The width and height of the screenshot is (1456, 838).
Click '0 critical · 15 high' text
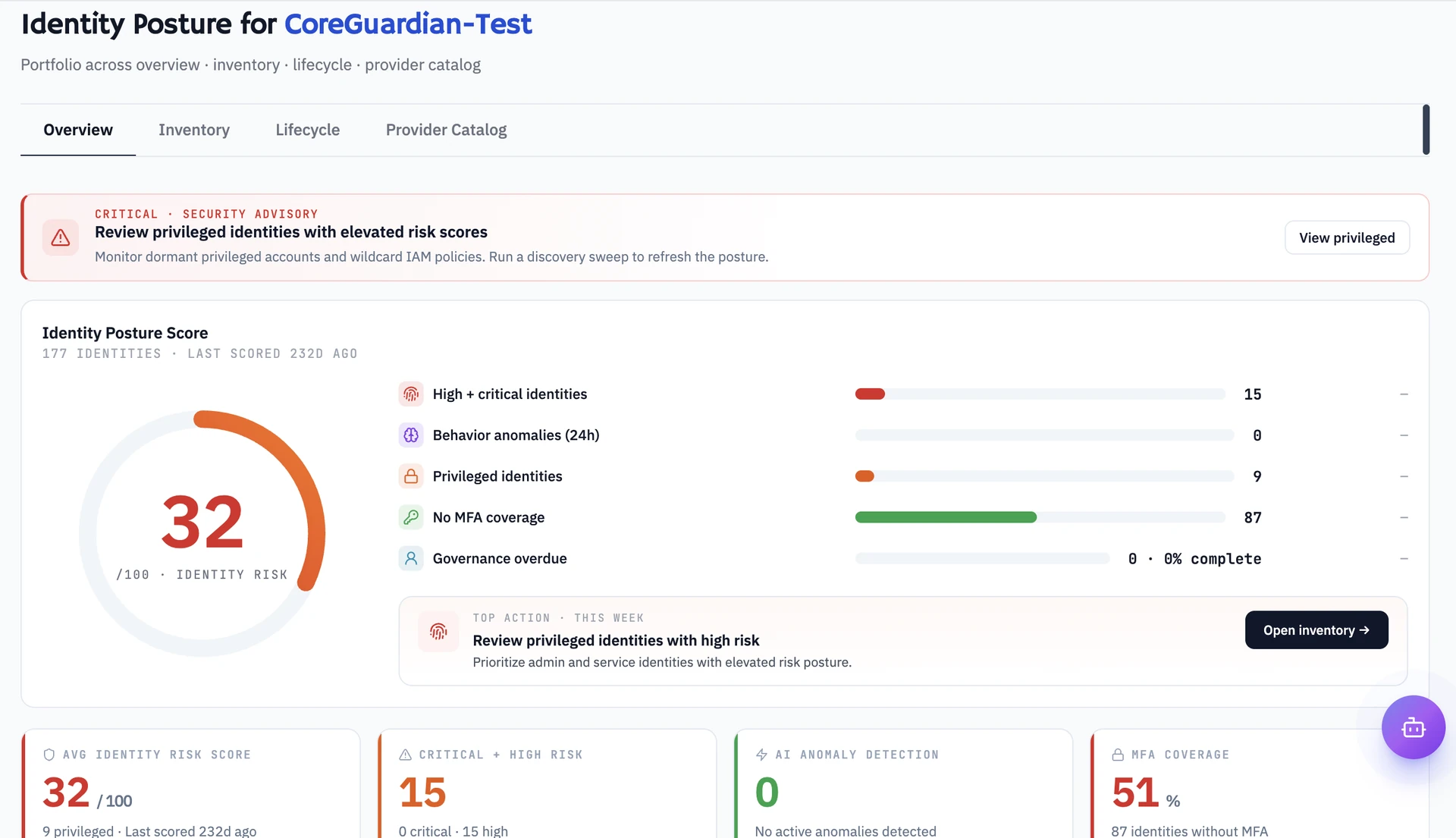(x=453, y=831)
